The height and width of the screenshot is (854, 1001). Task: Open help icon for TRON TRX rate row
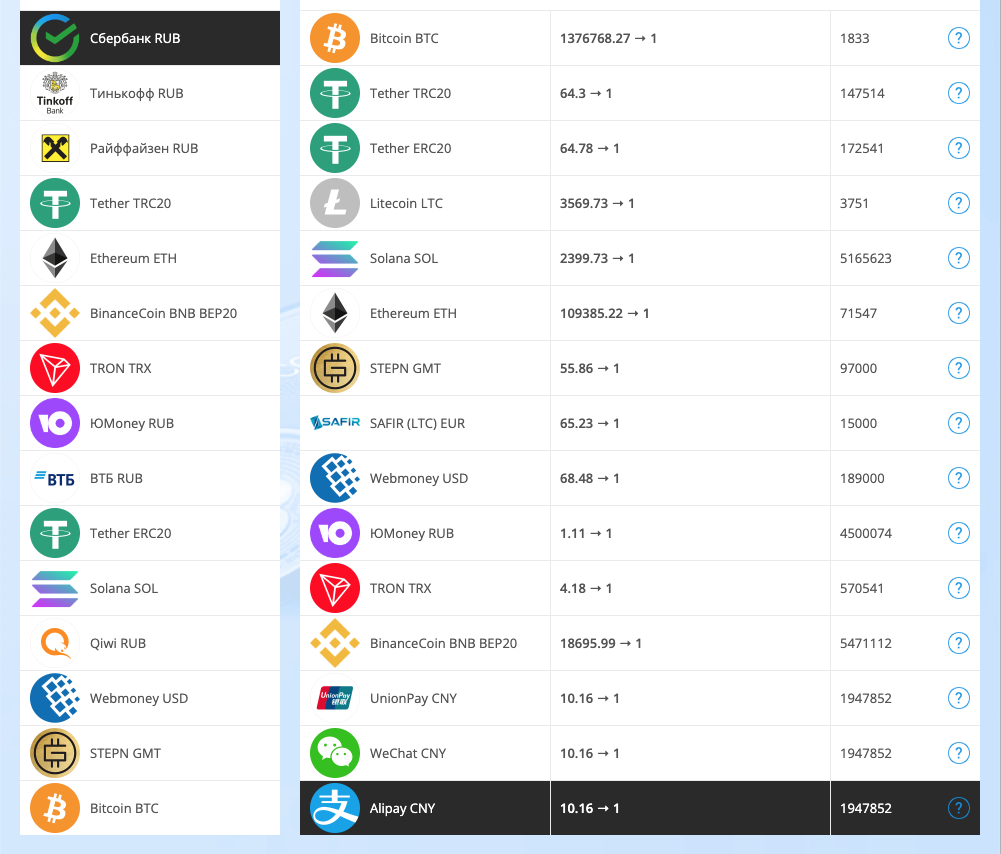[958, 588]
